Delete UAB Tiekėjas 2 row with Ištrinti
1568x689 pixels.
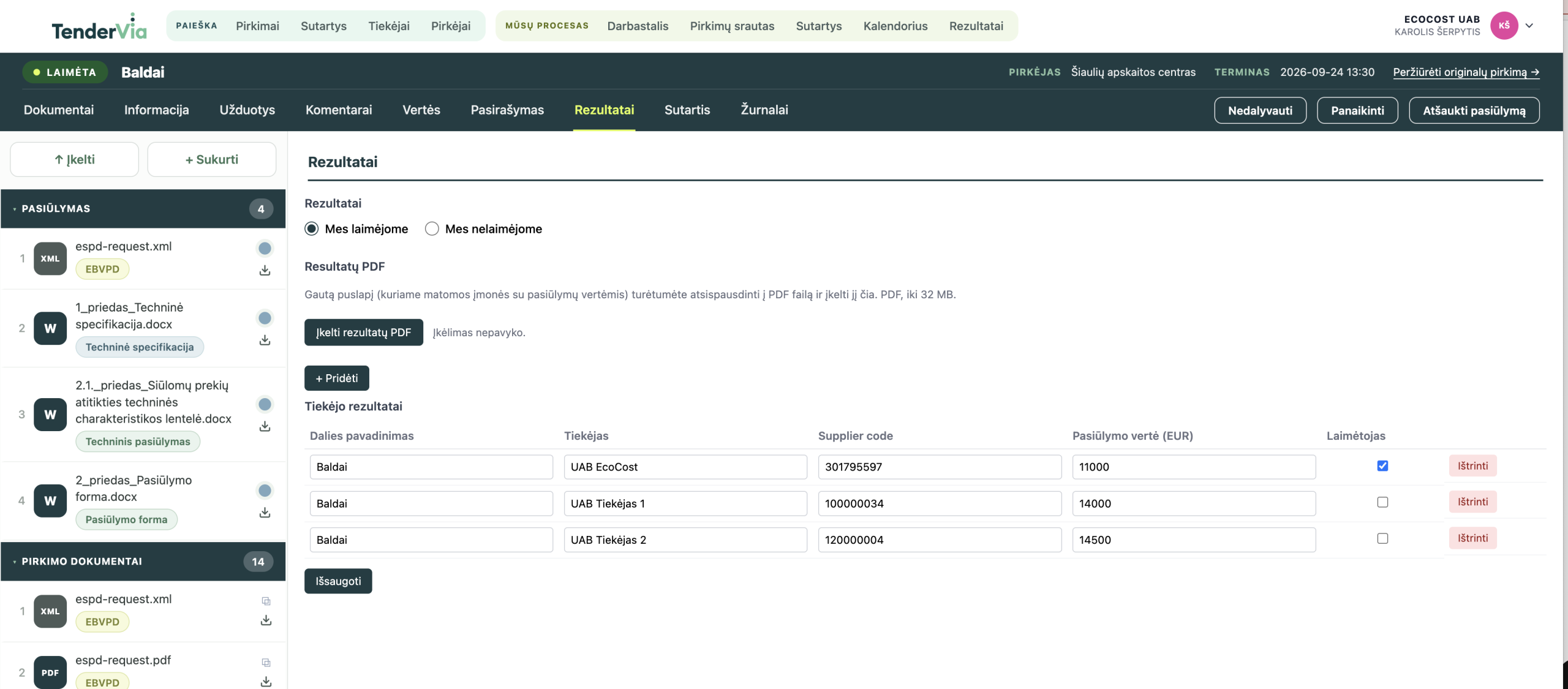point(1472,538)
